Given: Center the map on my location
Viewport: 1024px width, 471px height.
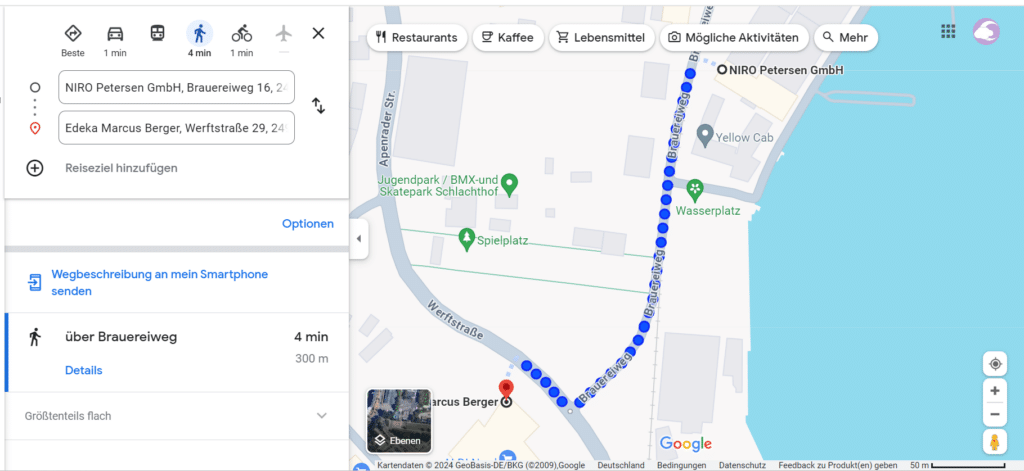Looking at the screenshot, I should point(995,364).
